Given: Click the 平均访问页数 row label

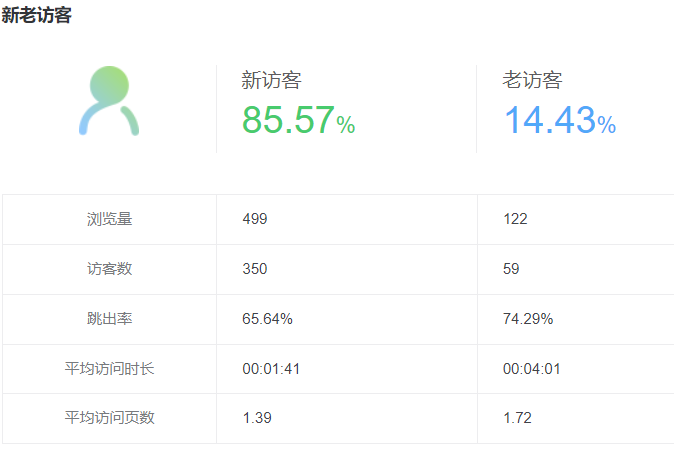Looking at the screenshot, I should click(x=109, y=418).
